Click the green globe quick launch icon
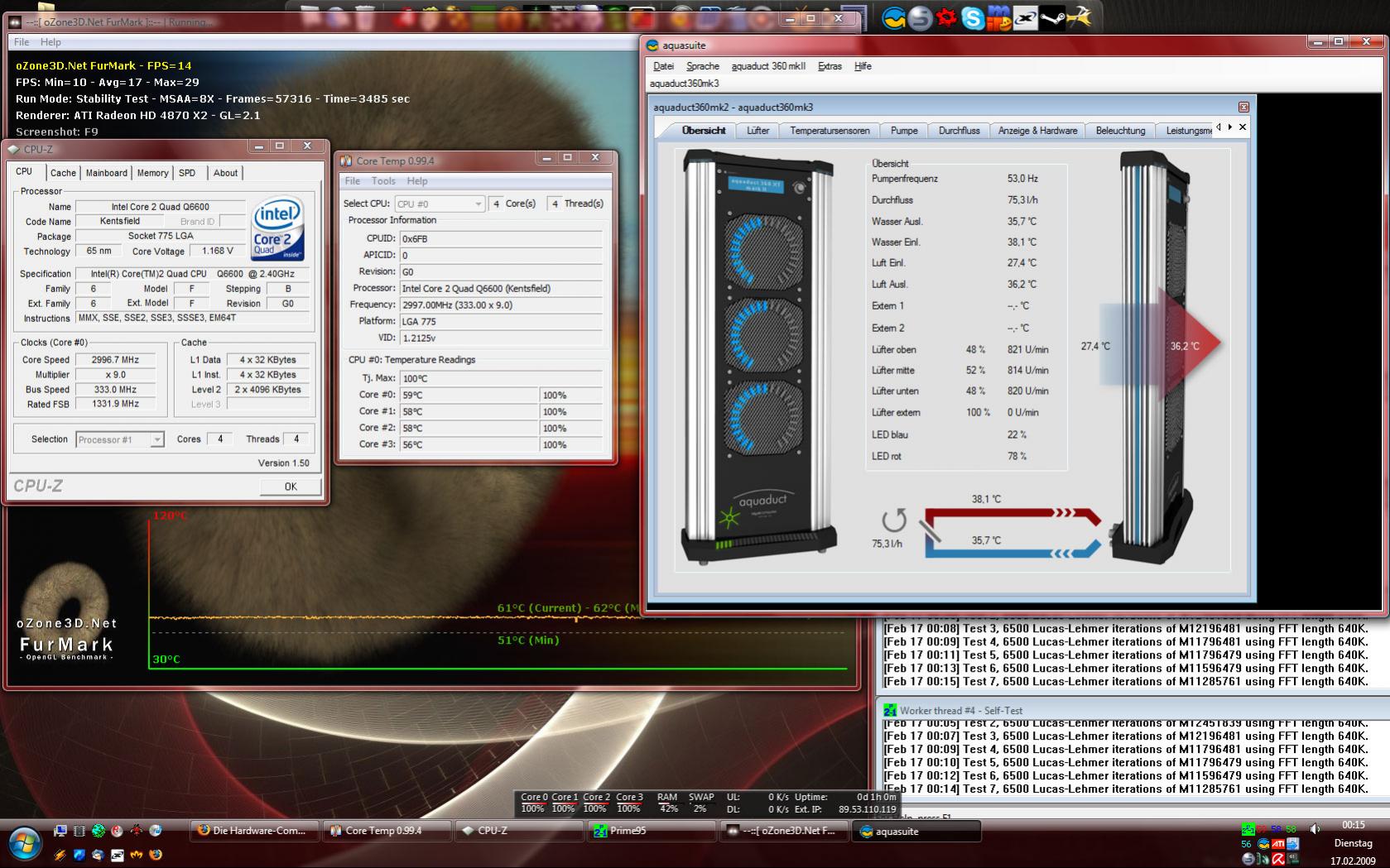The height and width of the screenshot is (868, 1390). click(x=99, y=830)
